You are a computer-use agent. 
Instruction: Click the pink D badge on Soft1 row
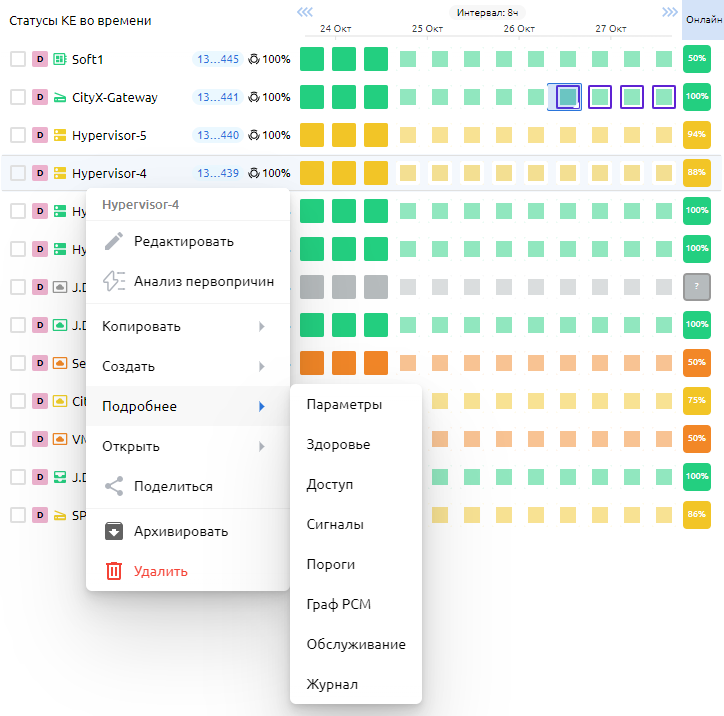click(x=41, y=59)
